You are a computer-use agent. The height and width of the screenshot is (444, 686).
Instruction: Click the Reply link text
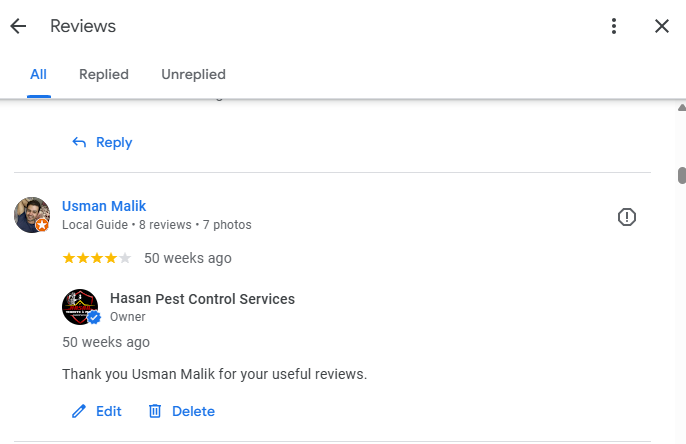[x=114, y=143]
